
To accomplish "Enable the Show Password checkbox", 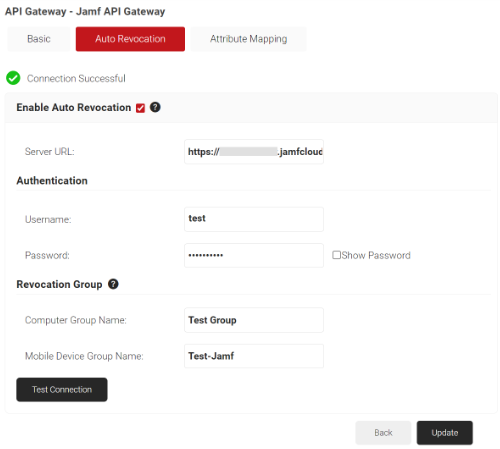I will pyautogui.click(x=336, y=255).
